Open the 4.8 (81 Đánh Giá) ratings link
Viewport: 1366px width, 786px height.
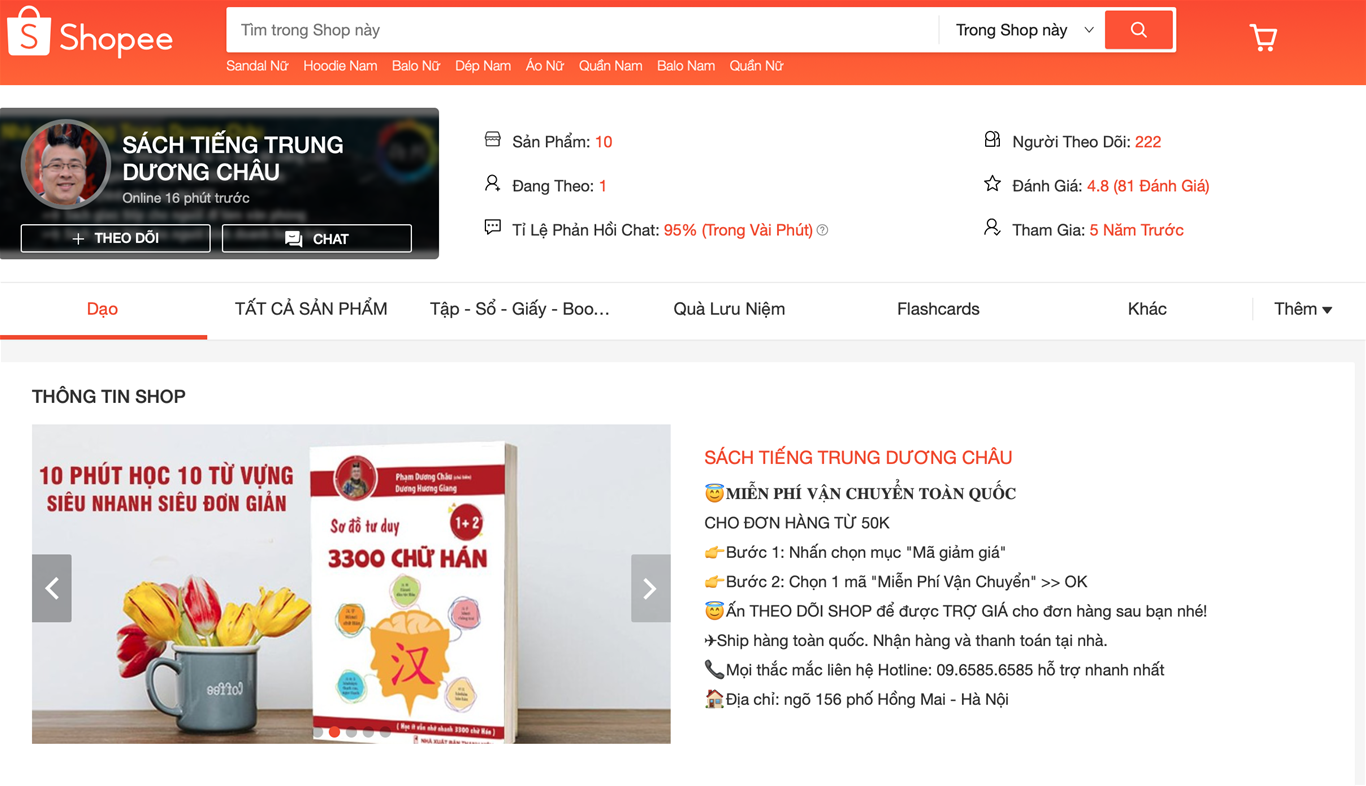pos(1148,185)
